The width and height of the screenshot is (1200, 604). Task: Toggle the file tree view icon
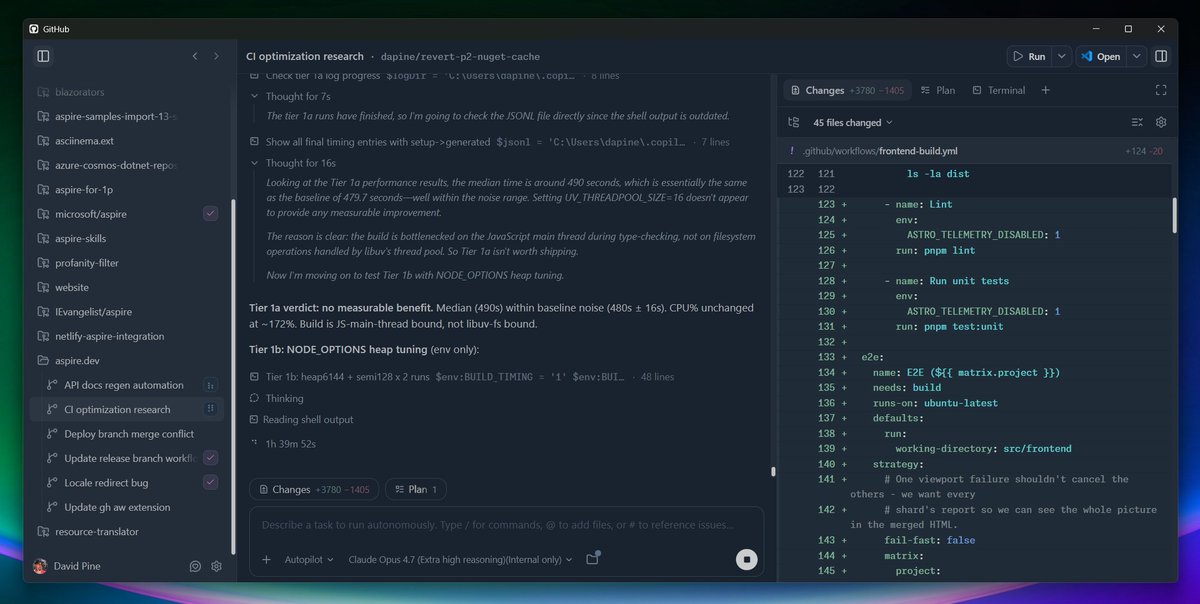793,122
